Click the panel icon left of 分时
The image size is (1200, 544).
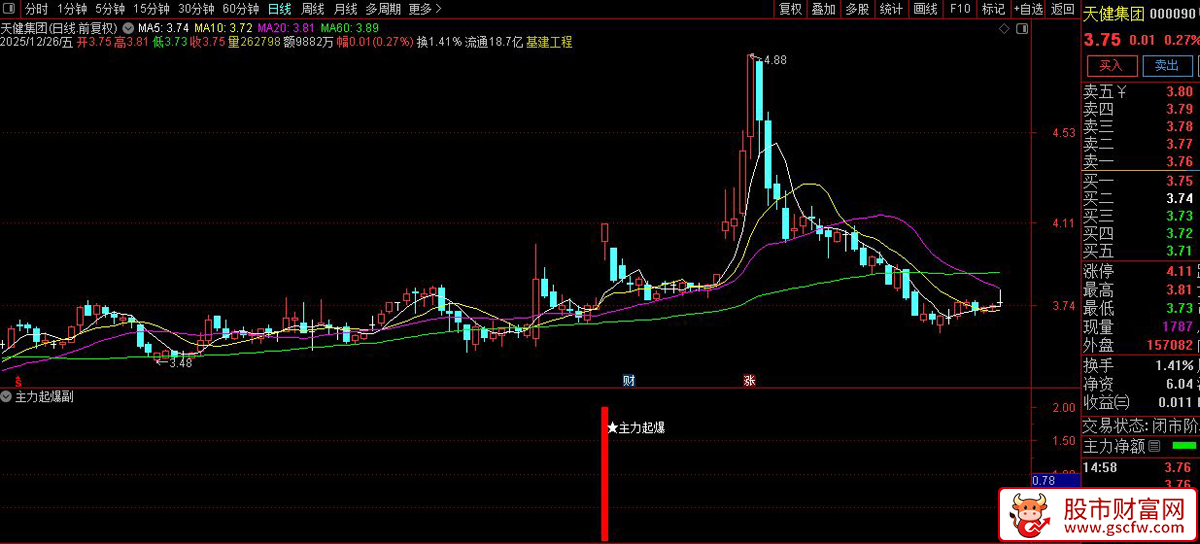(9, 9)
